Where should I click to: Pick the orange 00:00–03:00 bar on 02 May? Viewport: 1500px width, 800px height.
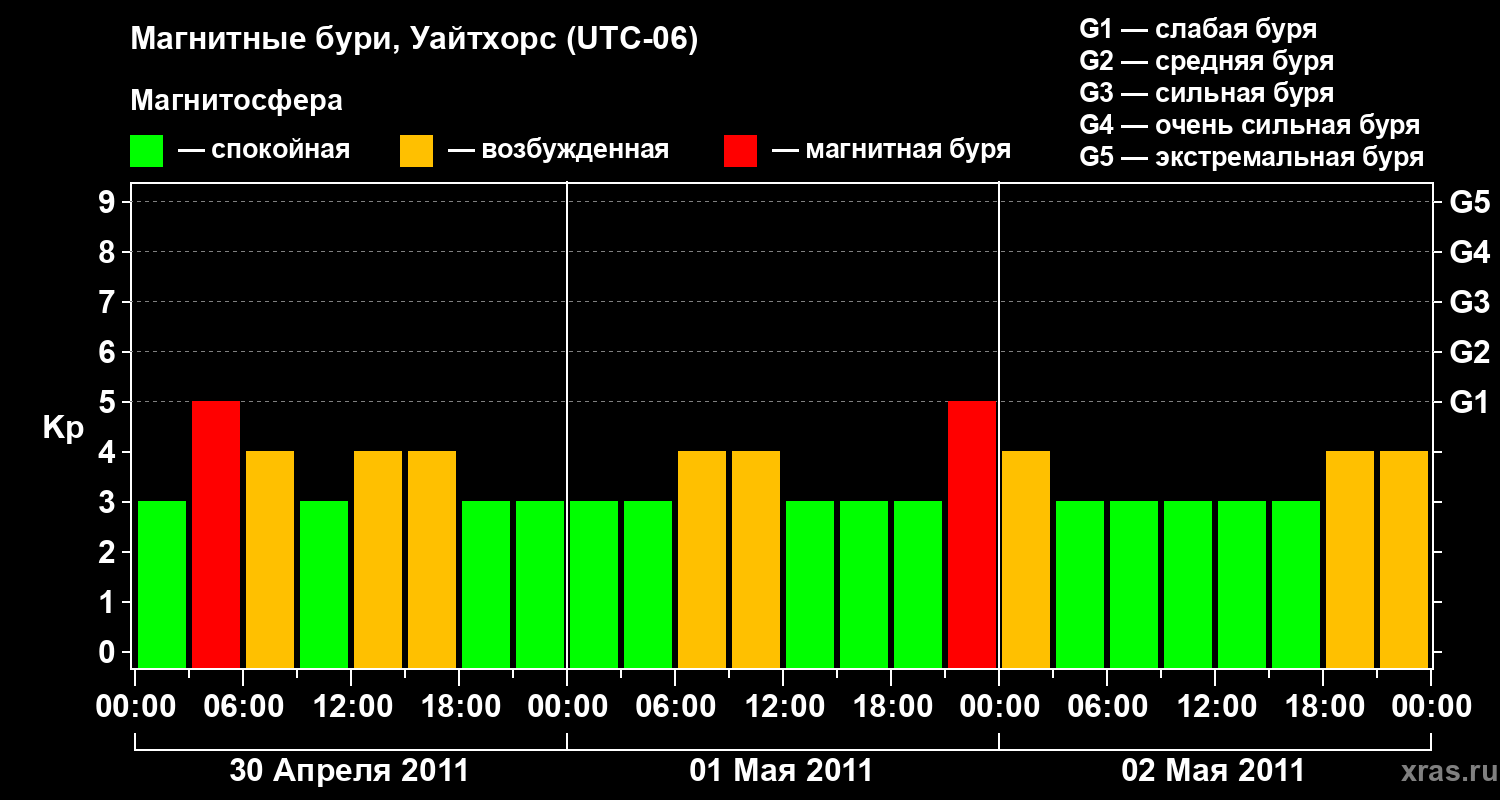click(x=1026, y=559)
